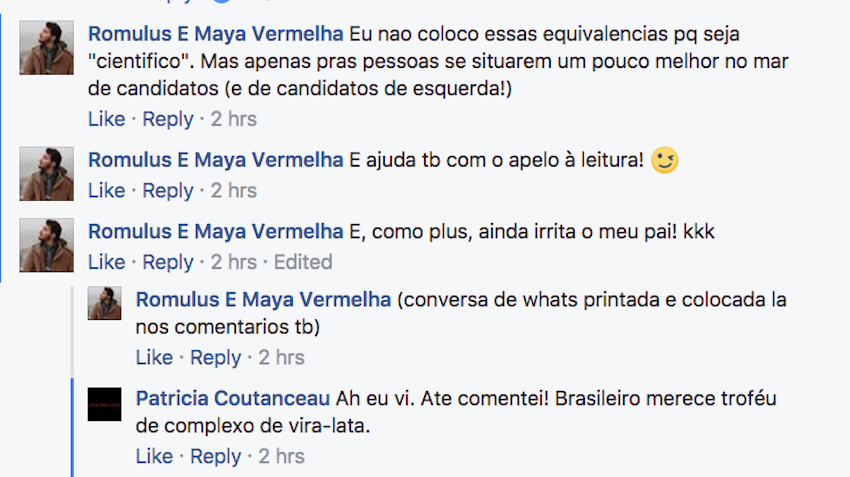Open the author name link on the "Eu nao coloco" comment
Screen dimensions: 850x477
point(215,33)
